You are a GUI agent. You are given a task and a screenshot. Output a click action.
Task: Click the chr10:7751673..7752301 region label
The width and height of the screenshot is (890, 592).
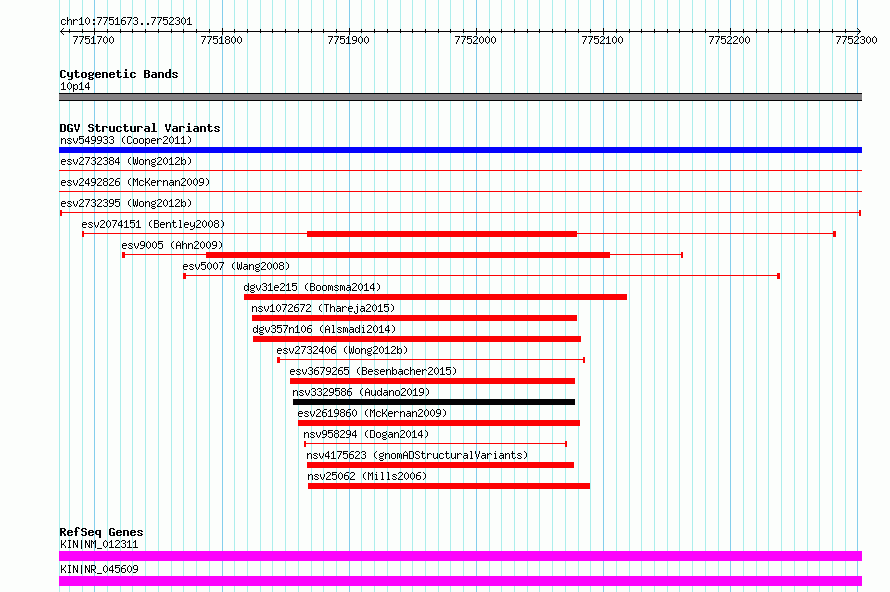(126, 22)
